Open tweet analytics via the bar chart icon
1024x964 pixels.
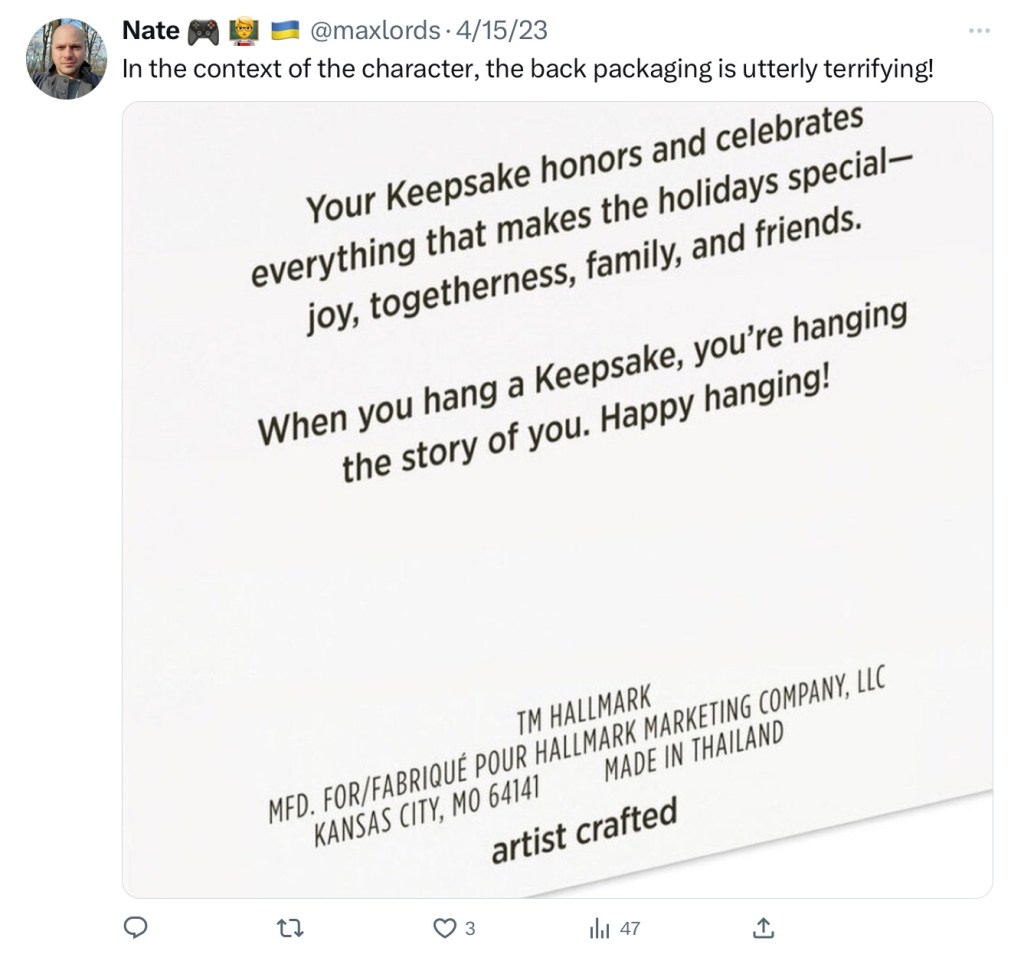tap(600, 929)
